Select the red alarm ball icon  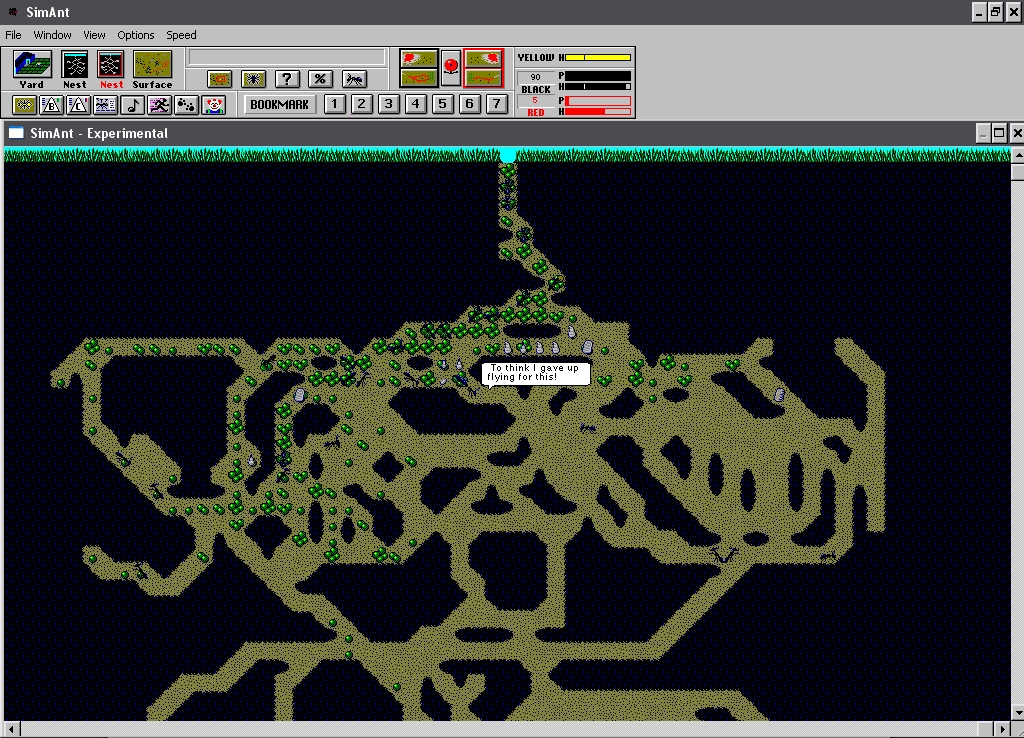click(451, 67)
